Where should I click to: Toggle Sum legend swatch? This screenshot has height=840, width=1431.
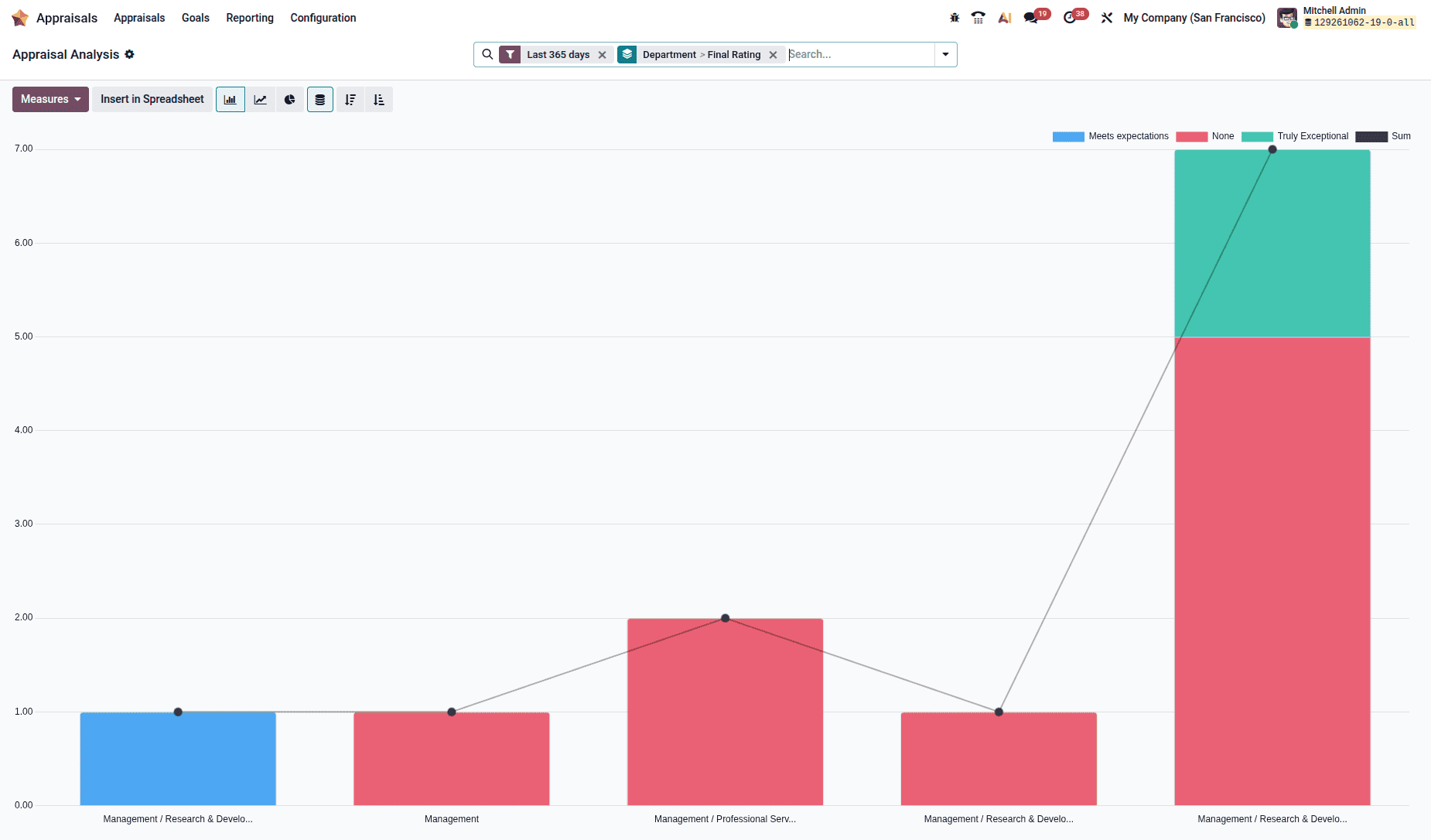tap(1371, 137)
